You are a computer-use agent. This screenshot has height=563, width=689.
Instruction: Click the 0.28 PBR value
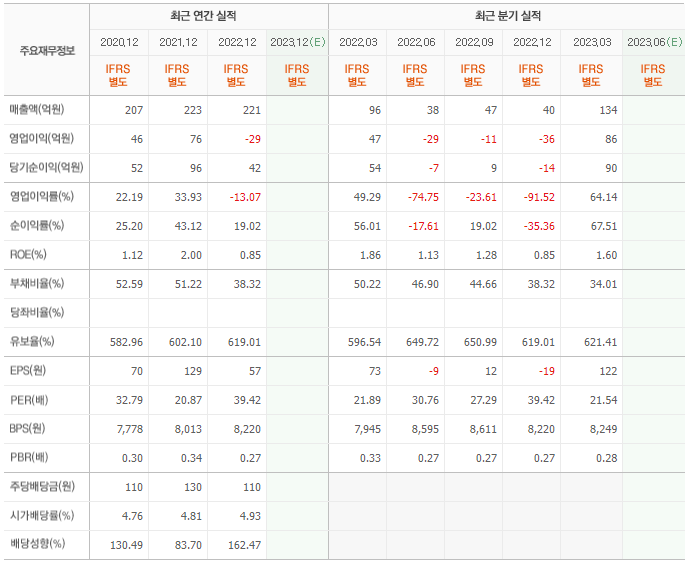point(607,458)
